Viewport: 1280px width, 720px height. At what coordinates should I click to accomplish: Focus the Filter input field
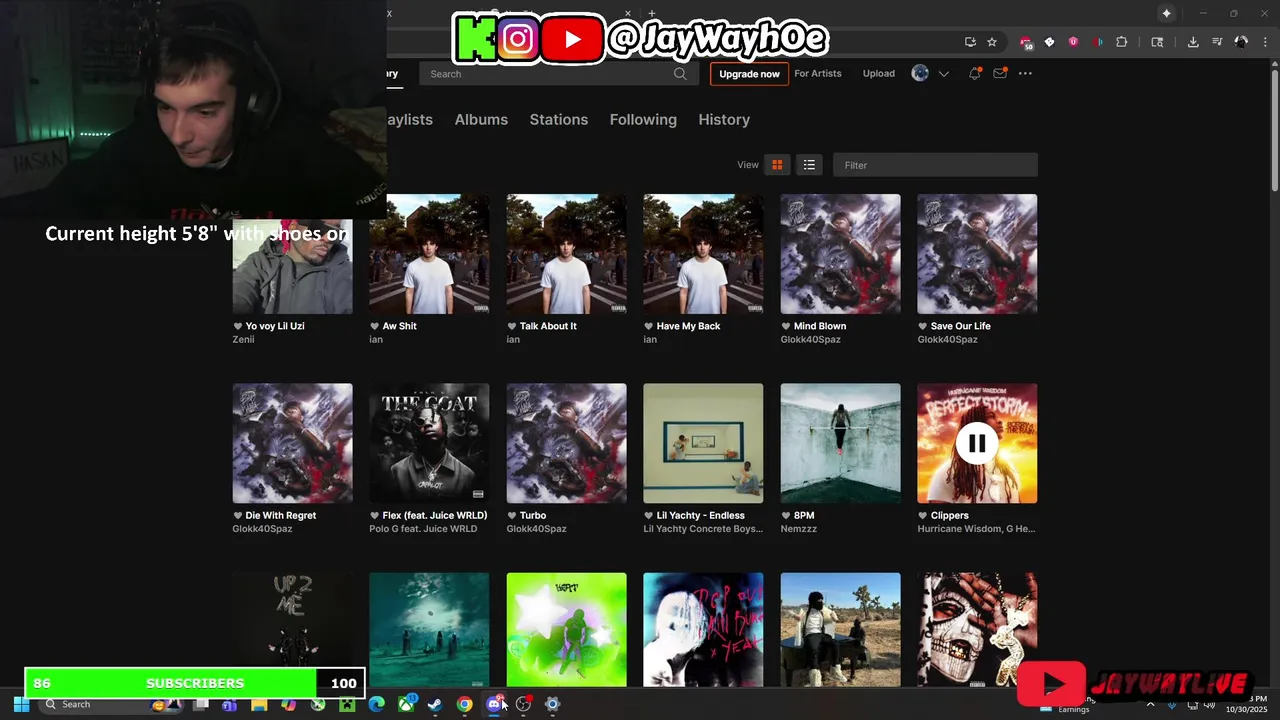pyautogui.click(x=935, y=165)
